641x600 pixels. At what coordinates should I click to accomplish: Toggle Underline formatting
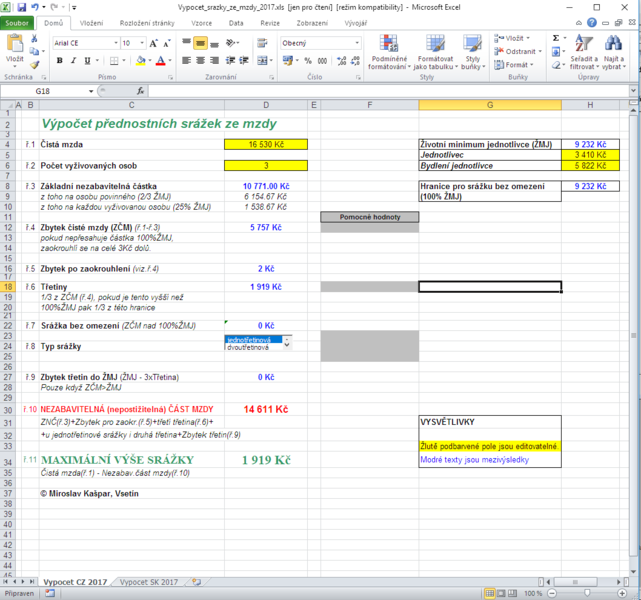point(87,60)
